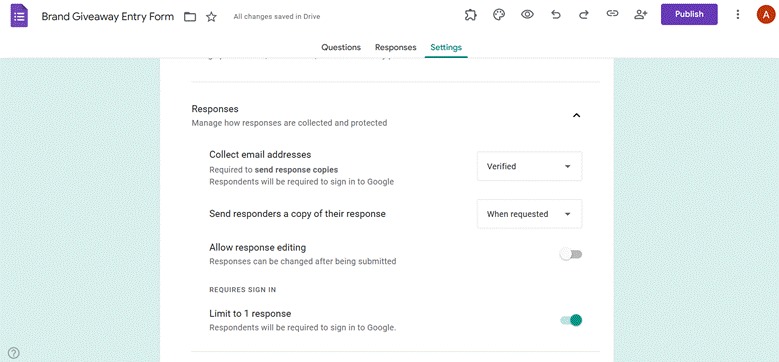Image resolution: width=779 pixels, height=362 pixels.
Task: Disable Limit to 1 response toggle
Action: click(x=571, y=320)
